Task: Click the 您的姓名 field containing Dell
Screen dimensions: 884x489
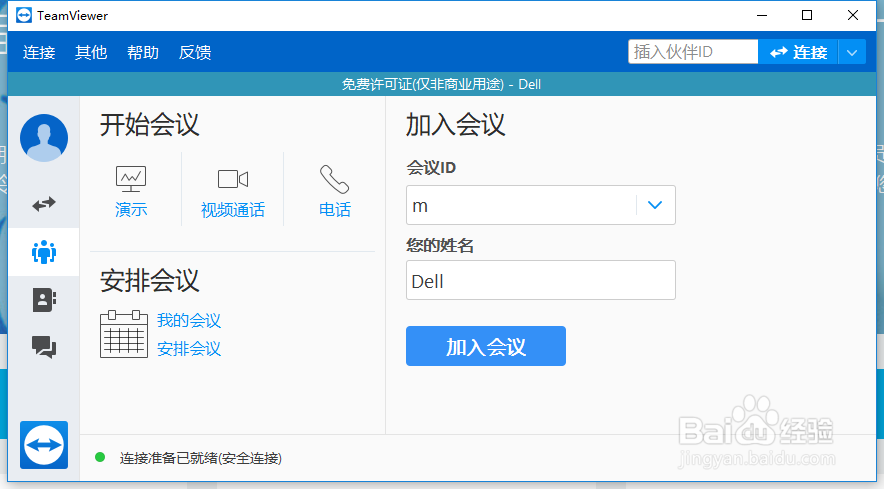Action: click(541, 280)
